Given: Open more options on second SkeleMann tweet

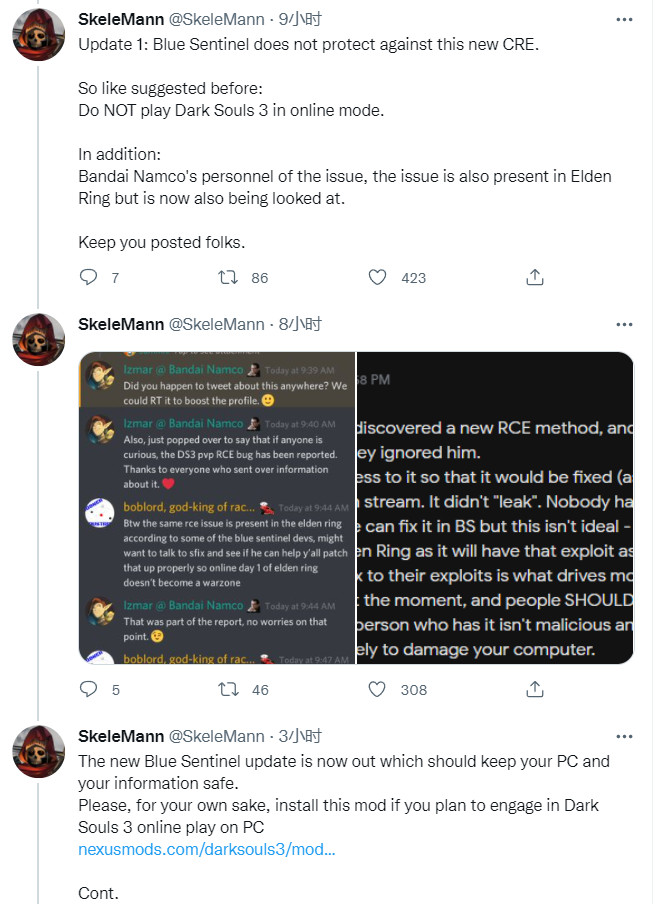Looking at the screenshot, I should click(x=624, y=324).
